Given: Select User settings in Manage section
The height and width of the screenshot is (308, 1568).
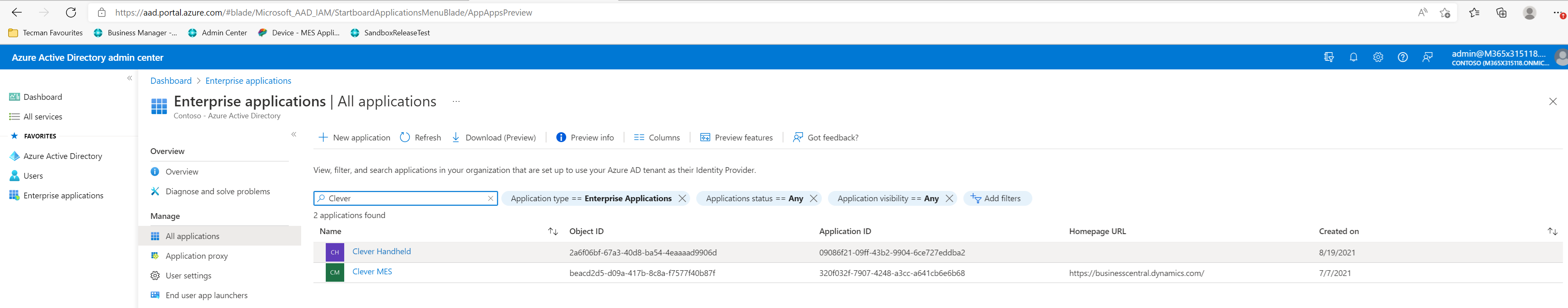Looking at the screenshot, I should [188, 276].
